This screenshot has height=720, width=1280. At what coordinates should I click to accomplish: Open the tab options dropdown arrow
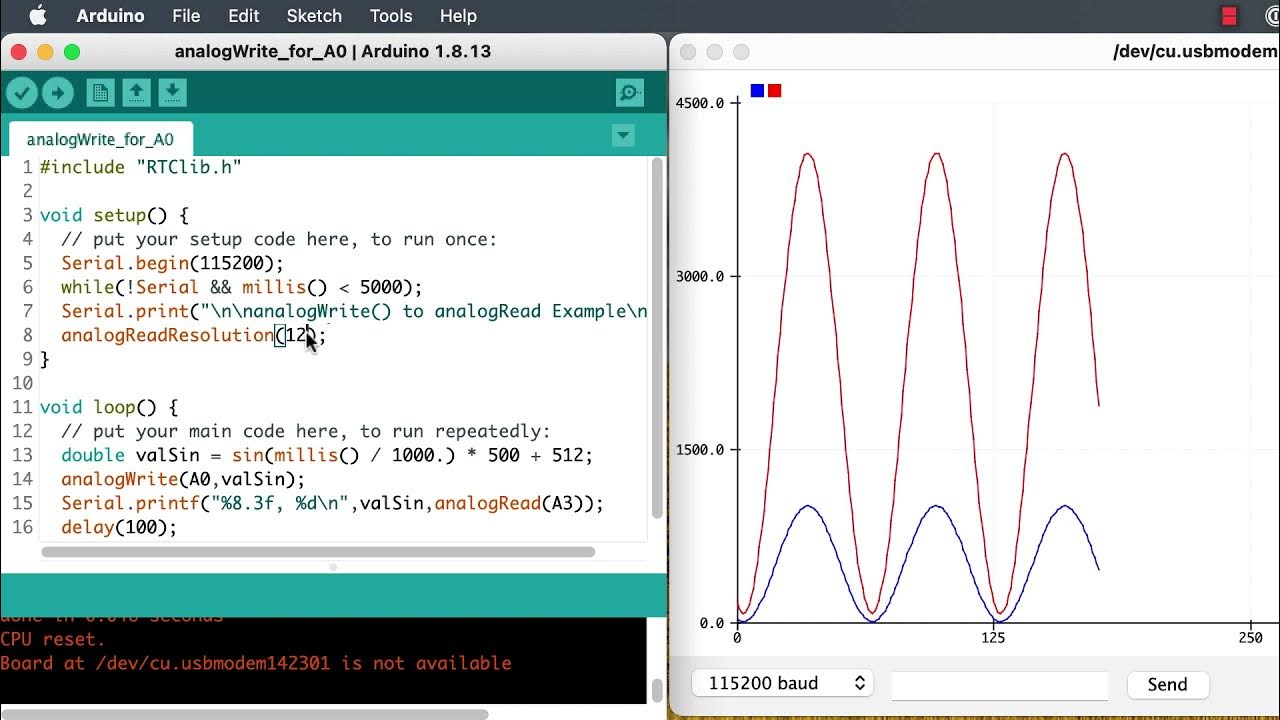click(623, 135)
